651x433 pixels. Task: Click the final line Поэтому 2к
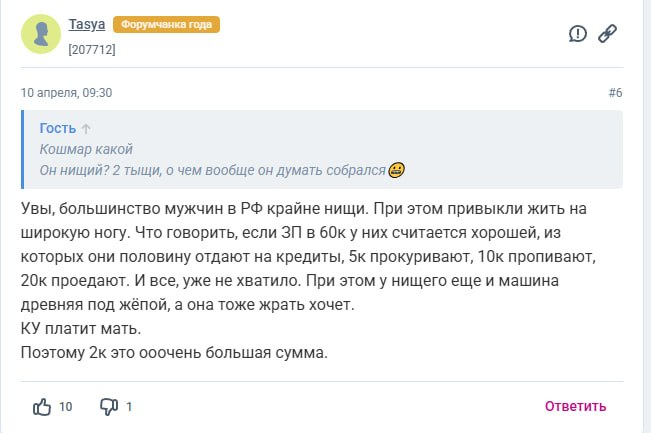click(174, 353)
